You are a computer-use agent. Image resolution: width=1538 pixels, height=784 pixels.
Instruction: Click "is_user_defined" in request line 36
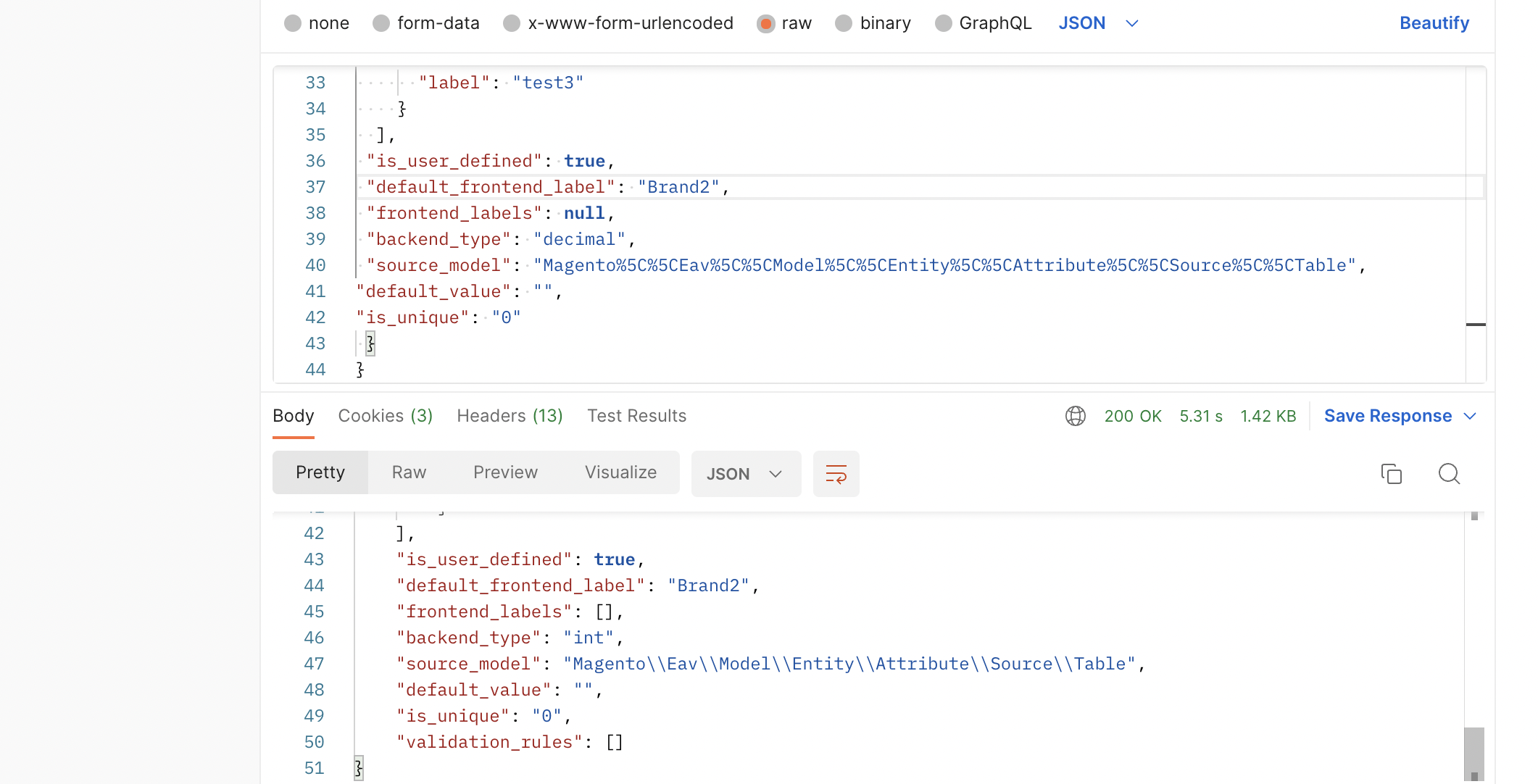pos(454,161)
